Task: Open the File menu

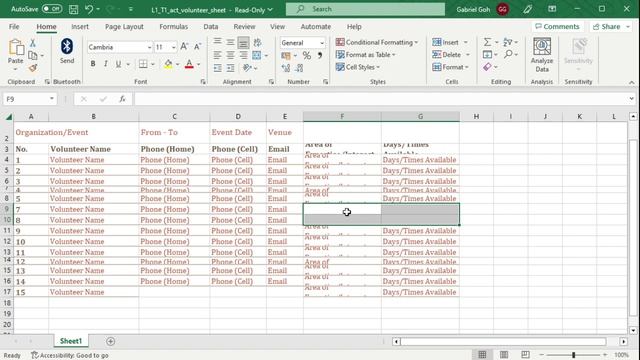Action: [14, 27]
